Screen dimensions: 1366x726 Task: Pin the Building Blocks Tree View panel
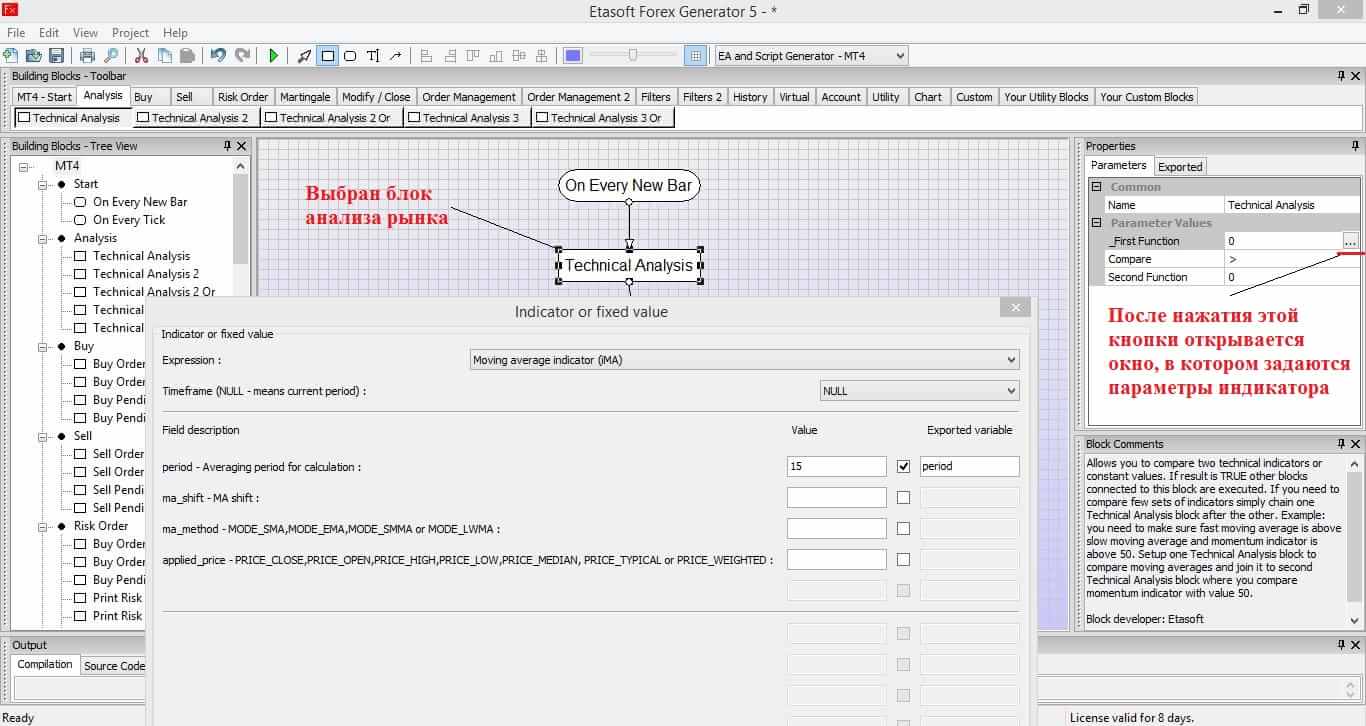227,146
